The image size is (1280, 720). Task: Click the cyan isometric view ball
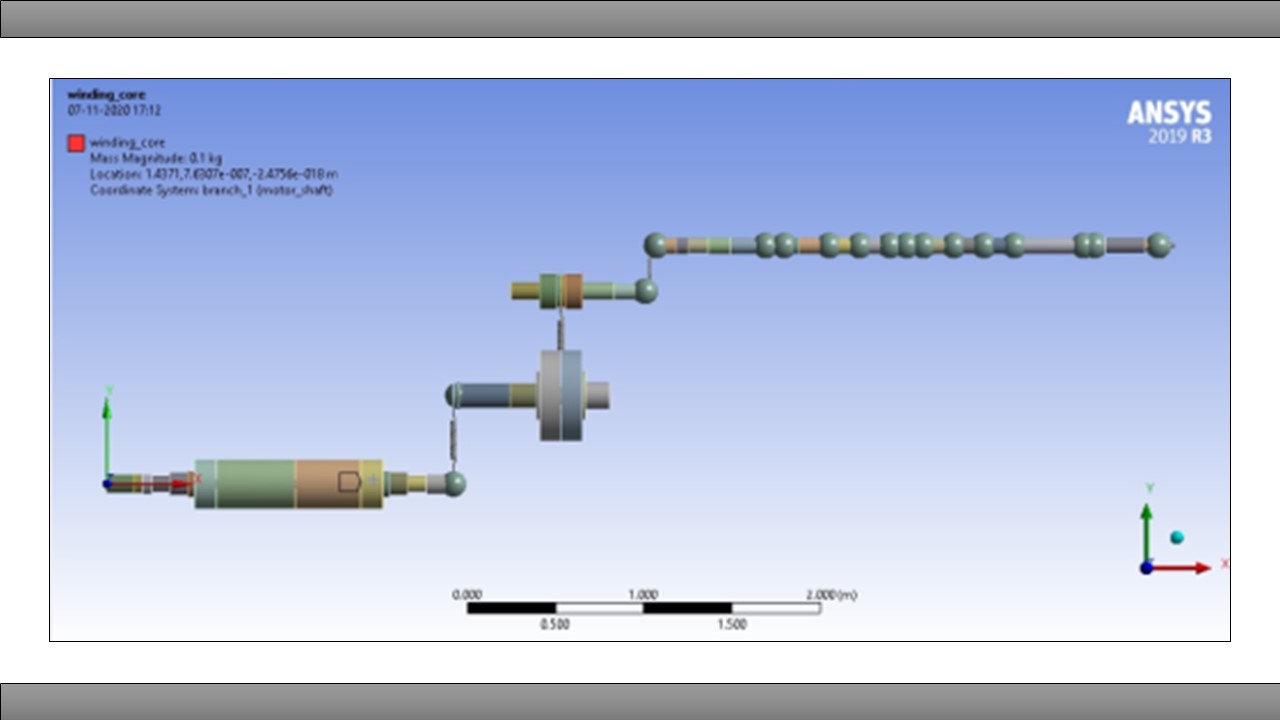click(1177, 538)
